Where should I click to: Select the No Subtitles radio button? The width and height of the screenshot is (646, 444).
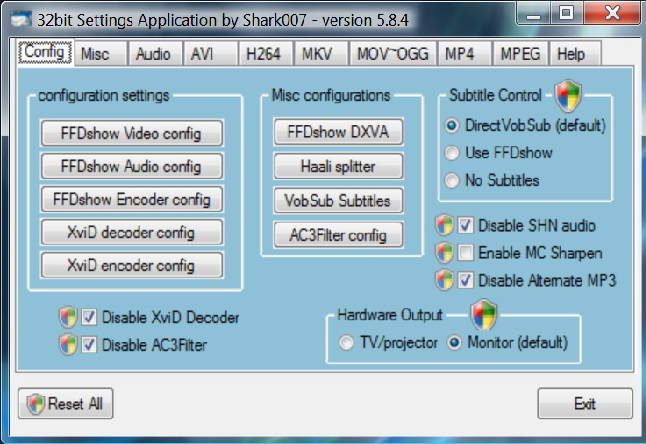coord(453,181)
